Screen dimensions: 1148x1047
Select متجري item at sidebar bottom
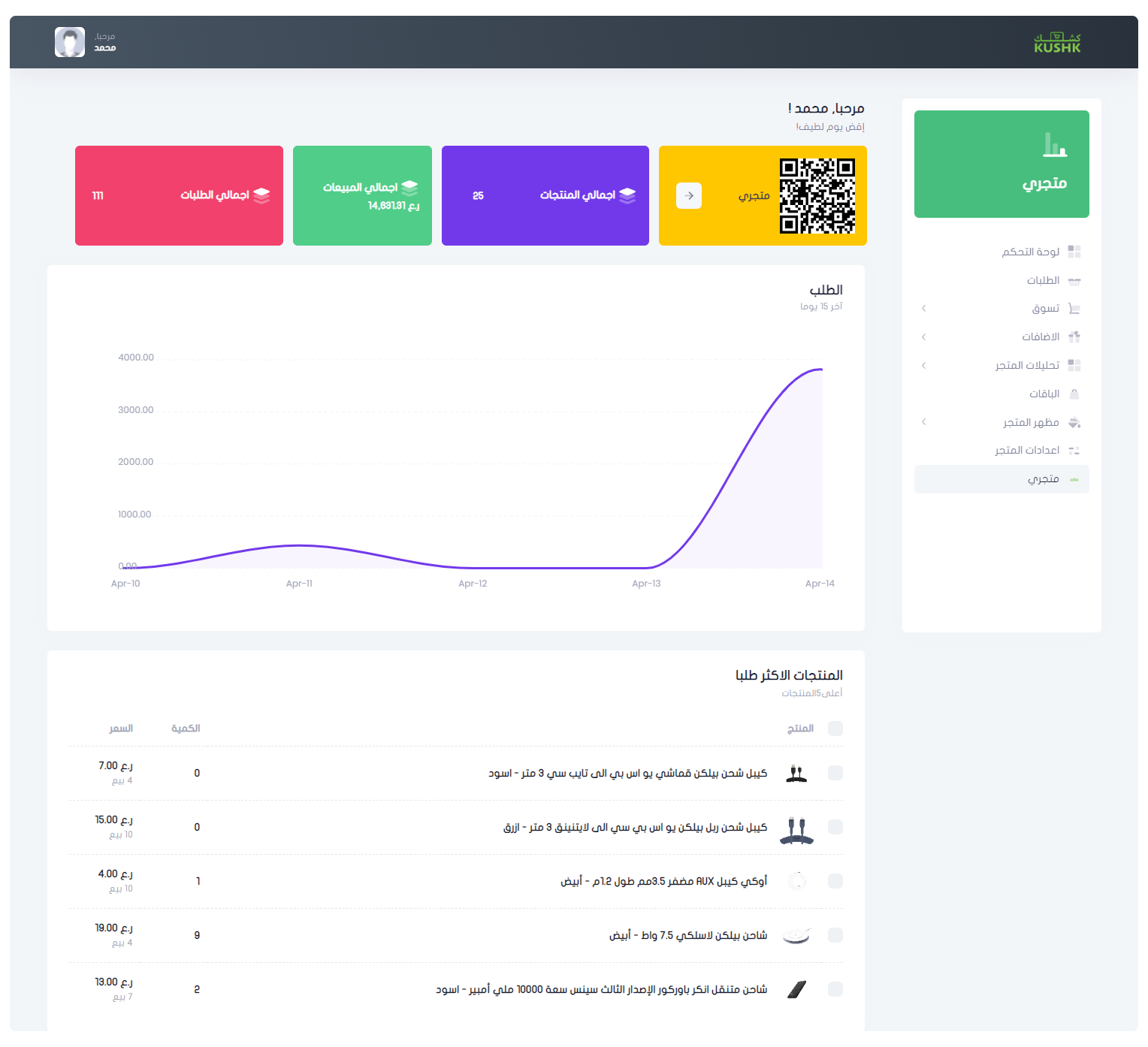tap(1043, 479)
